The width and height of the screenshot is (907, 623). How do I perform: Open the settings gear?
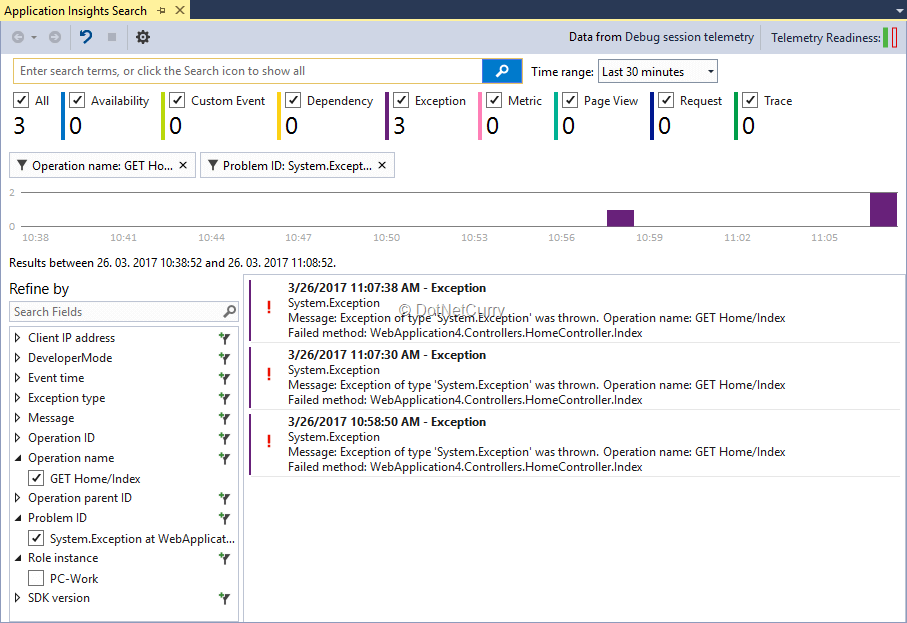pos(142,37)
